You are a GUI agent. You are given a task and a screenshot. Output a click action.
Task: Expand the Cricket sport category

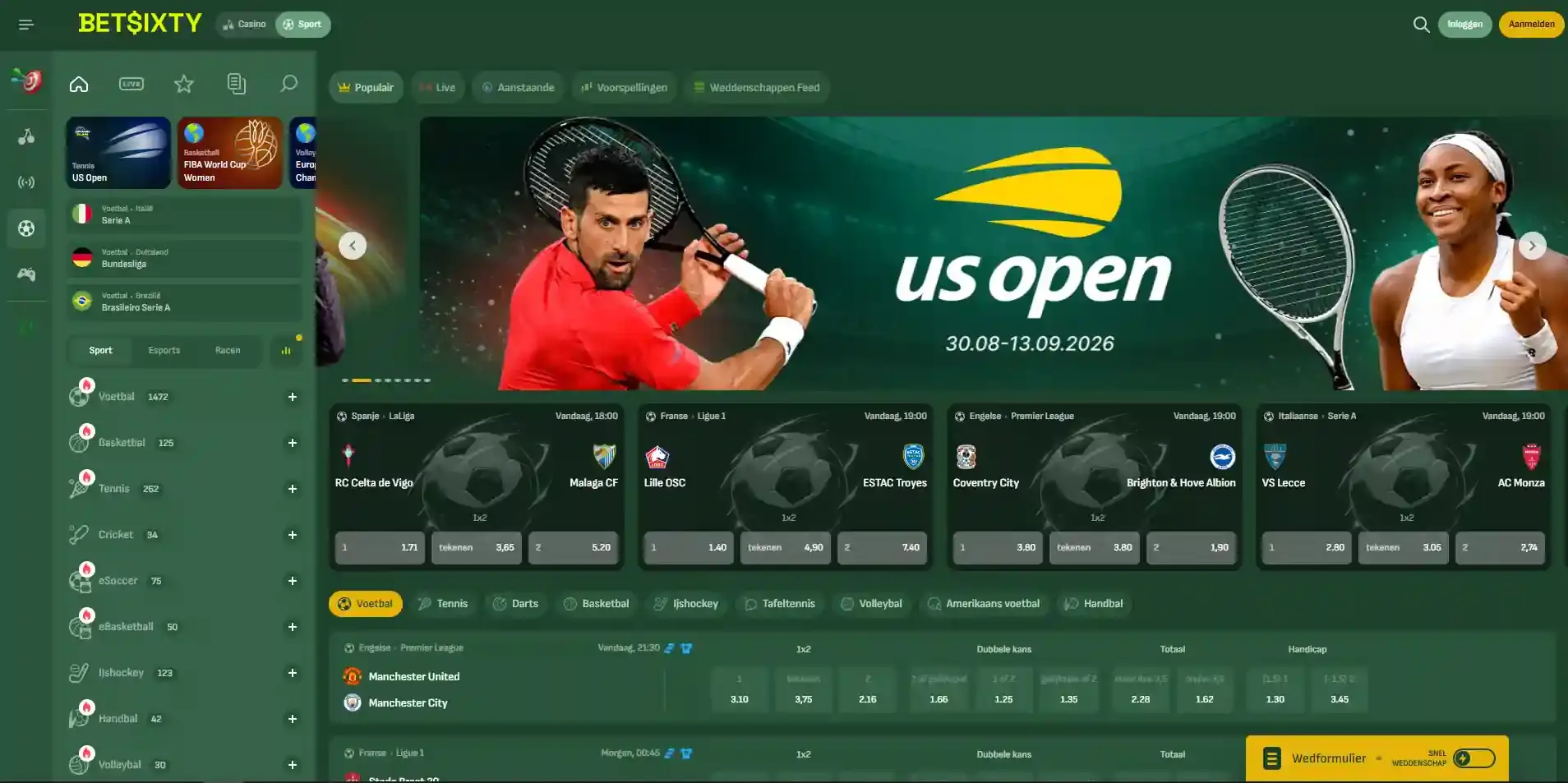click(292, 535)
